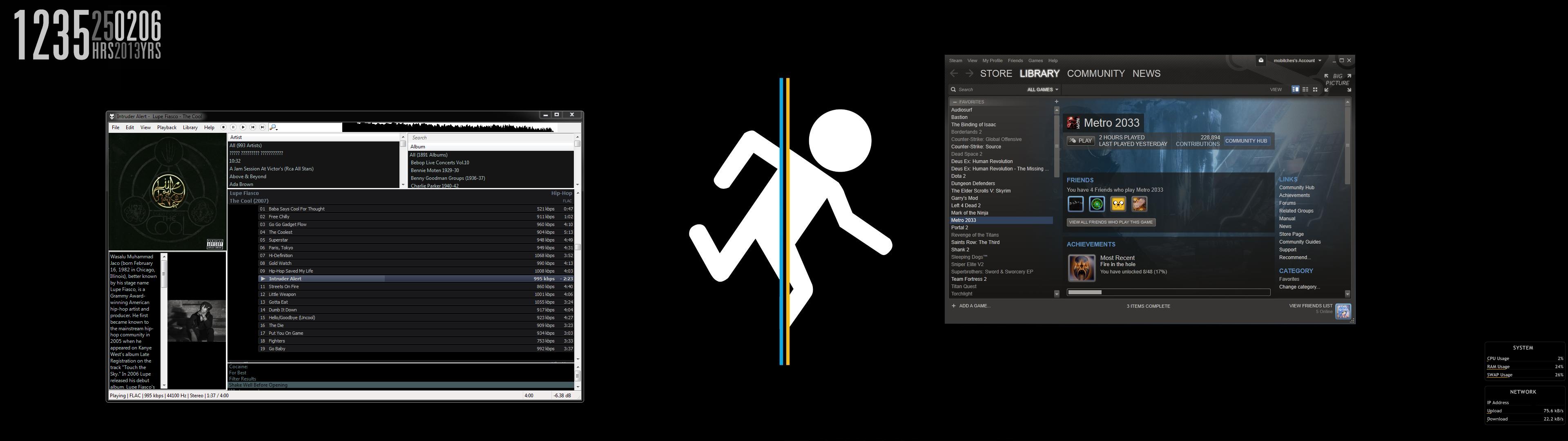
Task: Click Change category... link
Action: click(x=1299, y=287)
